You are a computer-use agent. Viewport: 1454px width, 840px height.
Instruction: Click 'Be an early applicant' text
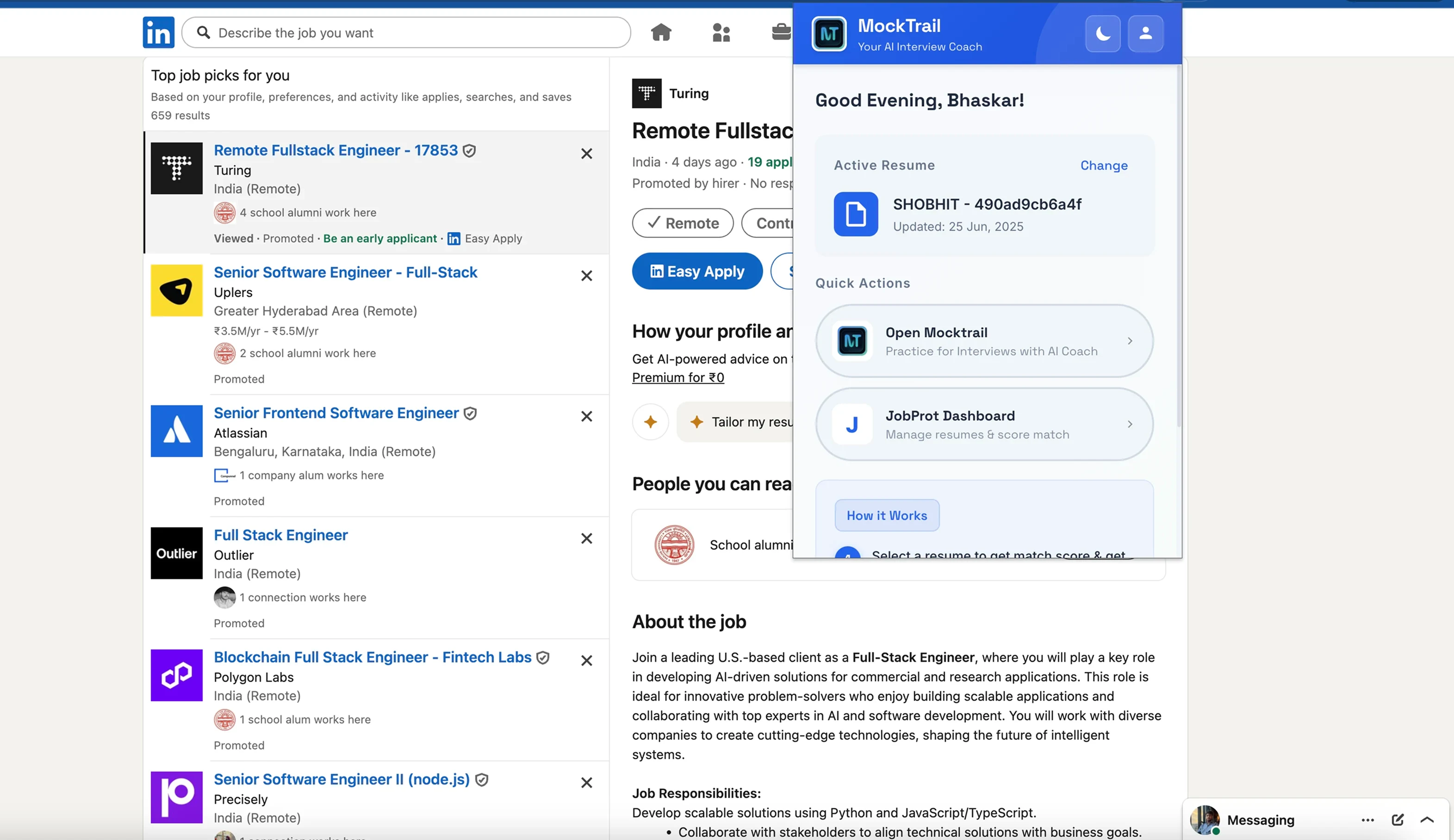(380, 239)
